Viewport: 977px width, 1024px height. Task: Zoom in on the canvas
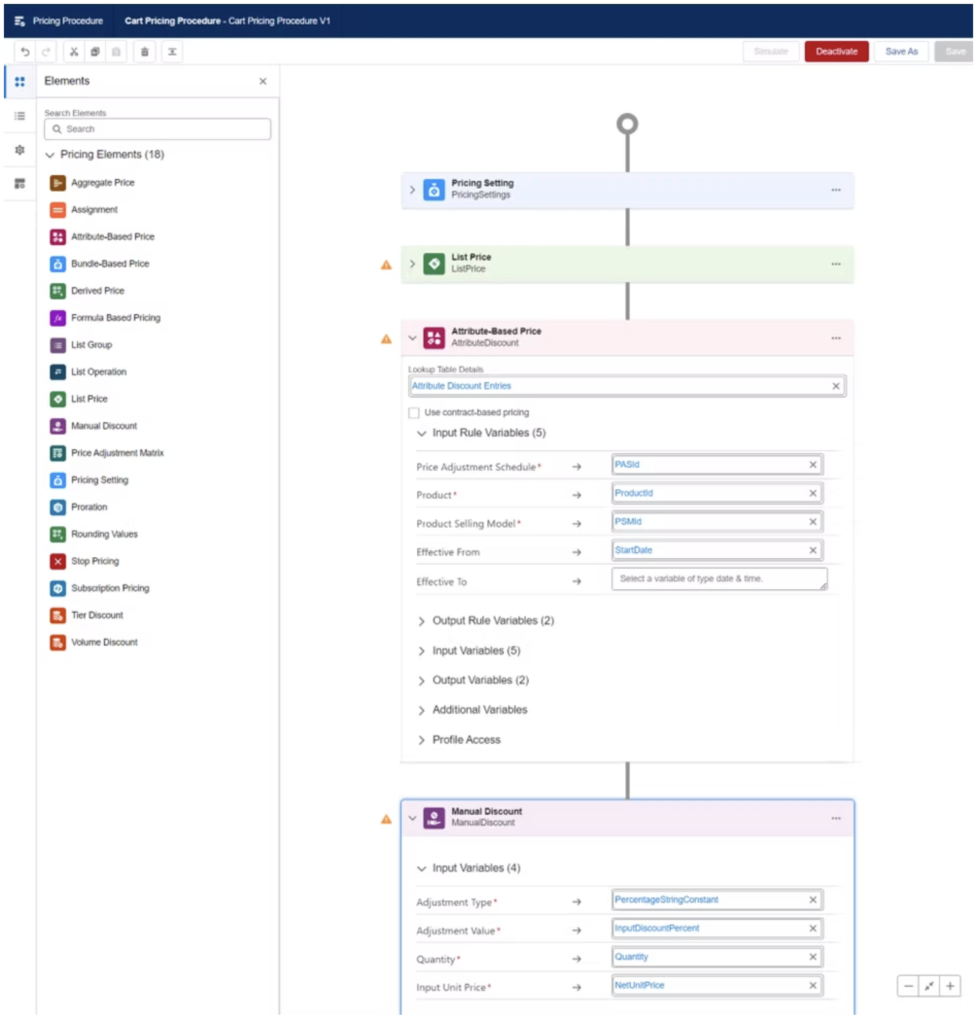click(950, 986)
